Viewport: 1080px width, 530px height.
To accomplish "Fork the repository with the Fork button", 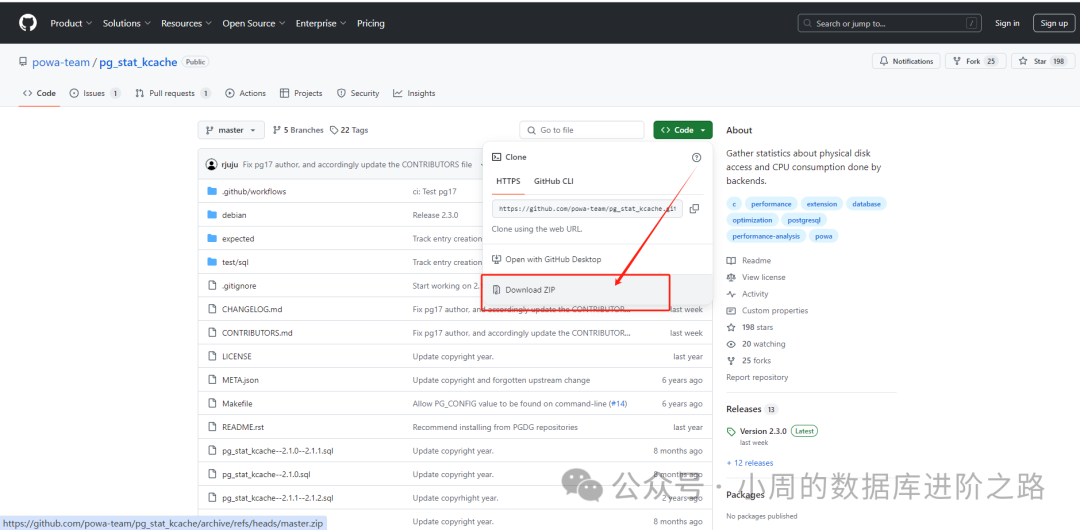I will pos(975,61).
